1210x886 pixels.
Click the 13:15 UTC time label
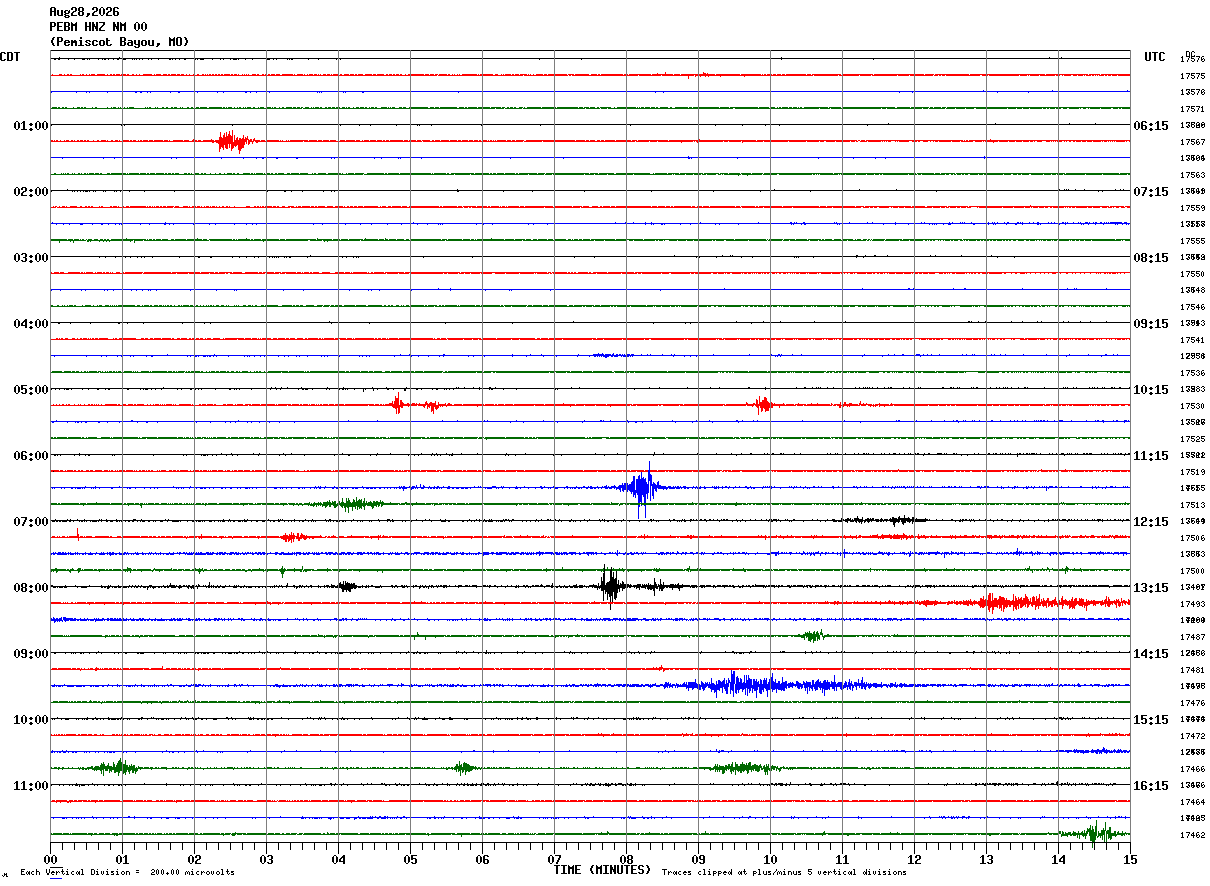1150,588
